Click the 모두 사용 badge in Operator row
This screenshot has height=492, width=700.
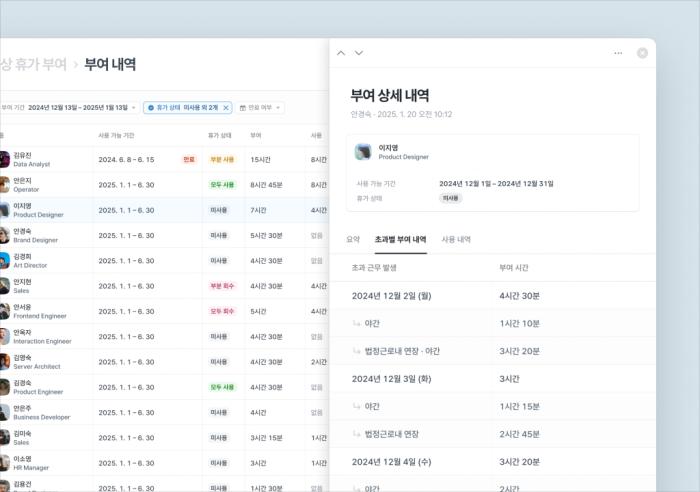[222, 185]
